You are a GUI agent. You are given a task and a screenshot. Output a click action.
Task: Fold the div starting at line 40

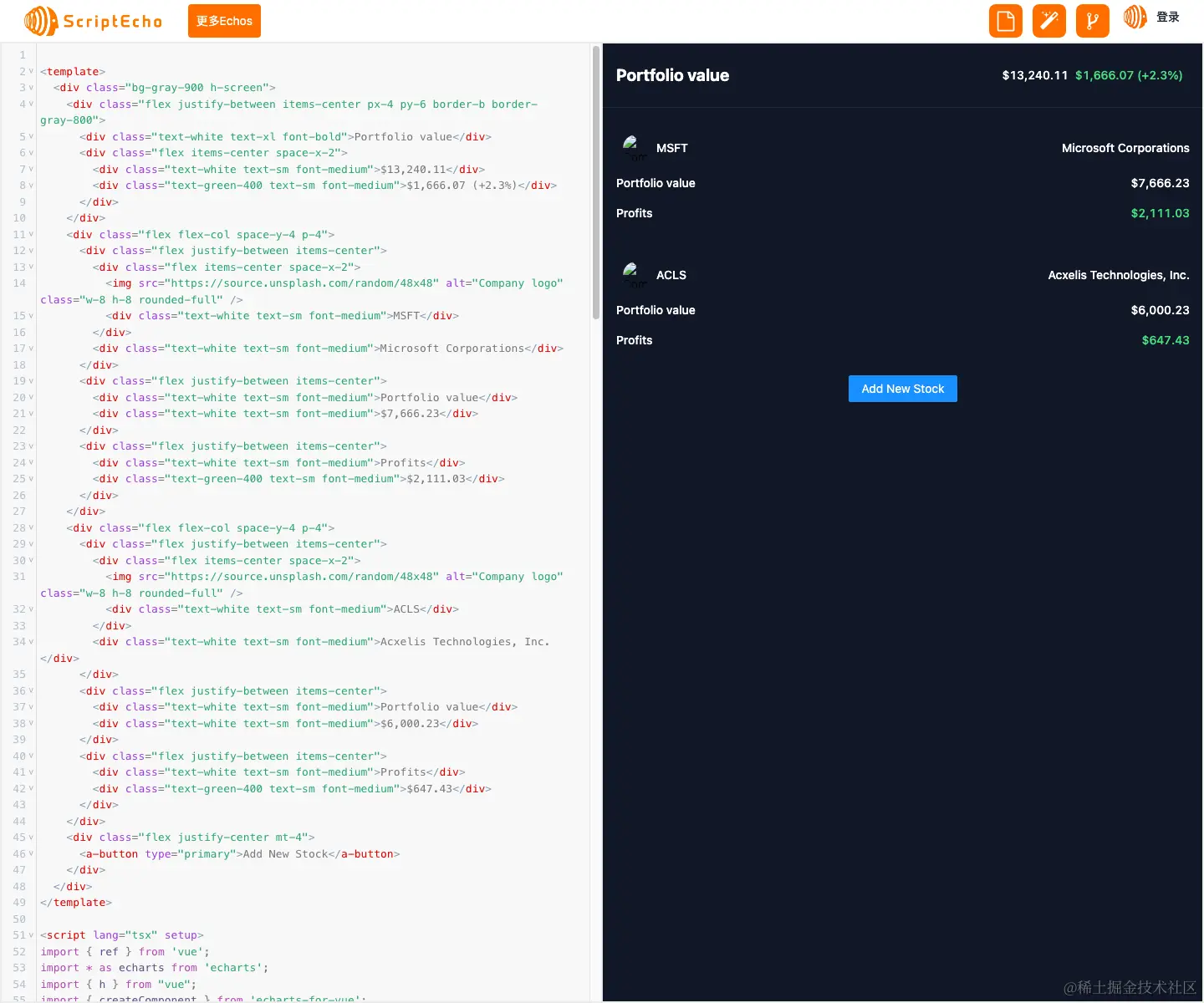[x=32, y=756]
